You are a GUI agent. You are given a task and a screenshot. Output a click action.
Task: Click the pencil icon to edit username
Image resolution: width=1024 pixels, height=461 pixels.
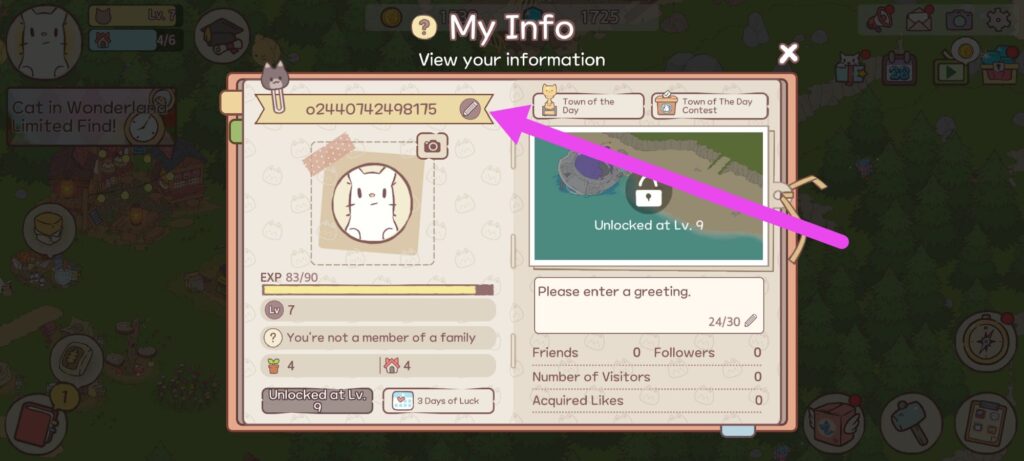coord(470,109)
